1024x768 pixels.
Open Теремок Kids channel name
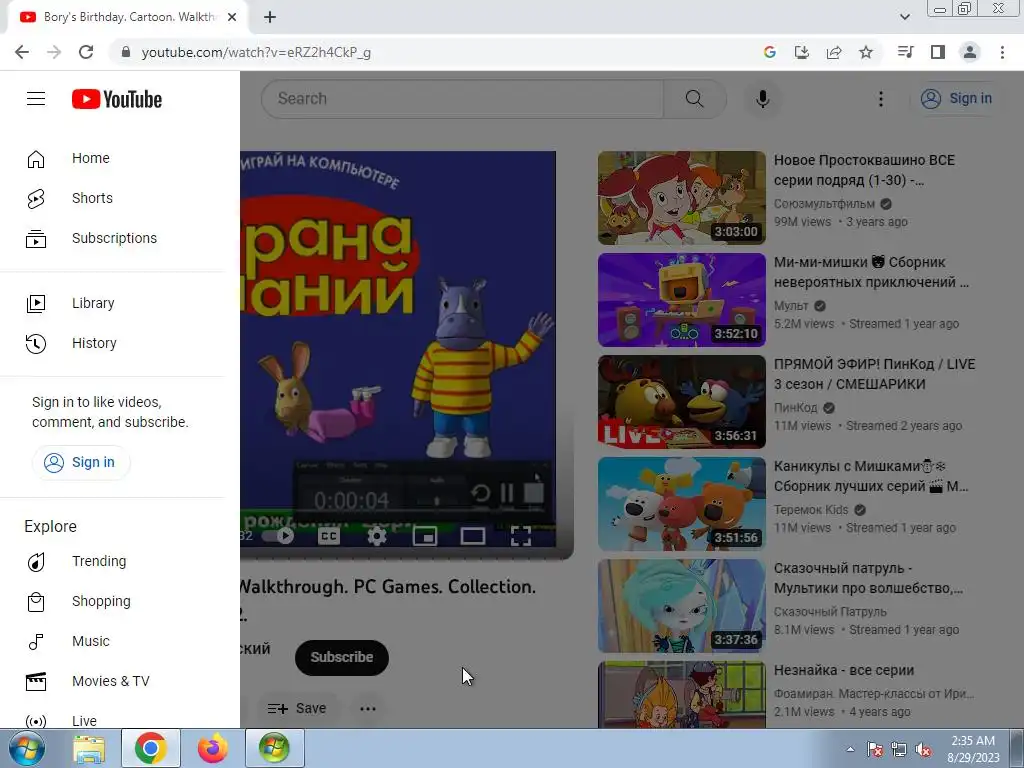click(x=811, y=509)
